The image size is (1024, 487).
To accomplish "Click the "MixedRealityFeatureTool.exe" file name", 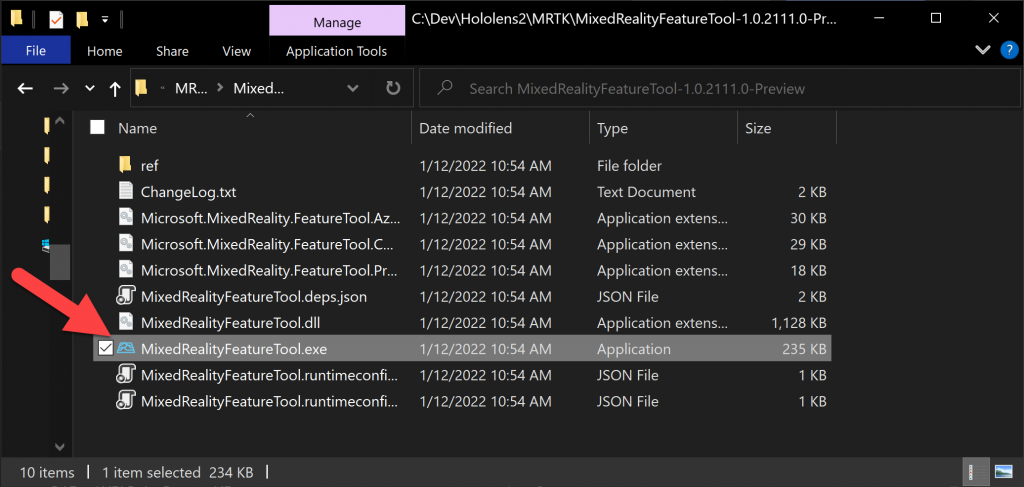I will tap(233, 349).
